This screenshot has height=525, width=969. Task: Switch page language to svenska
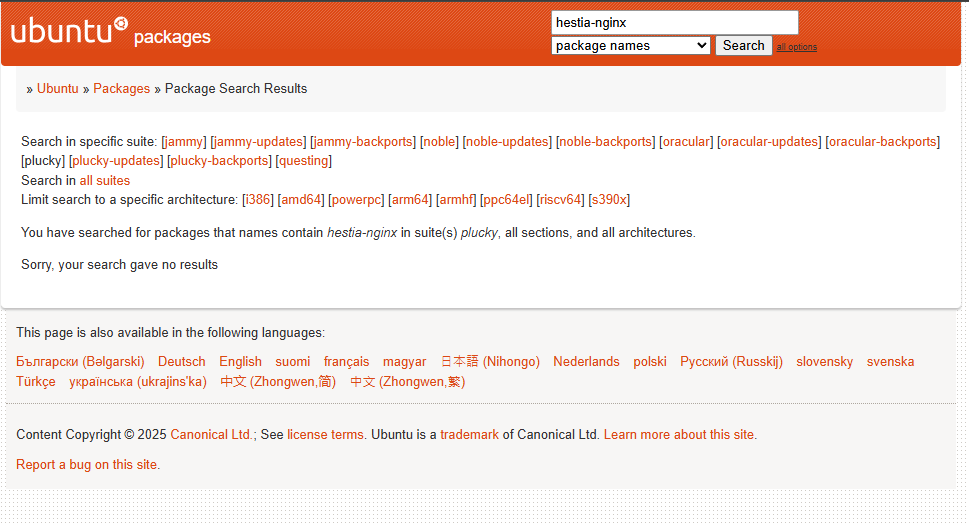891,361
